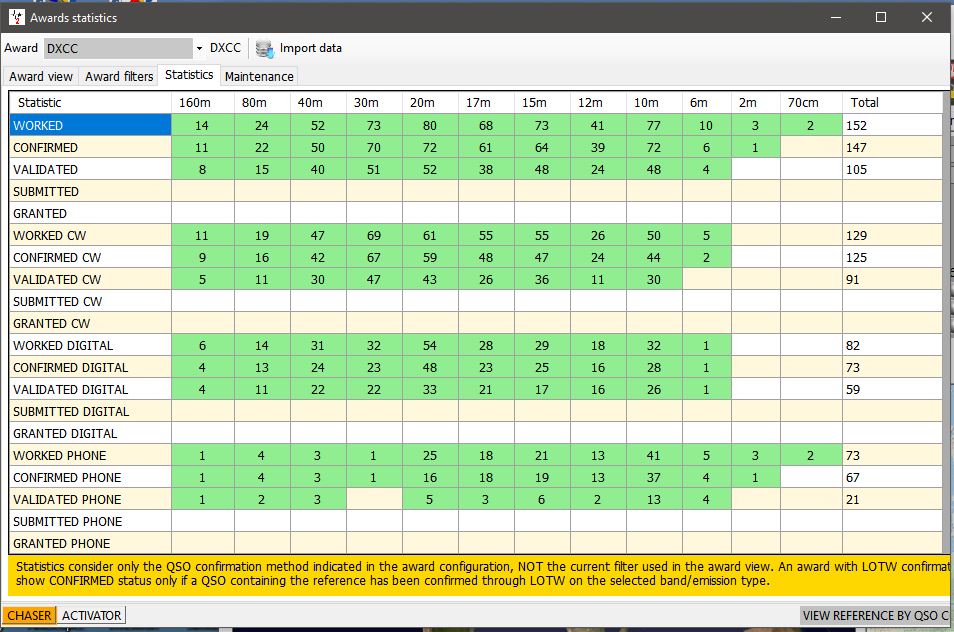Click the 12m column header
The height and width of the screenshot is (632, 954).
(598, 103)
